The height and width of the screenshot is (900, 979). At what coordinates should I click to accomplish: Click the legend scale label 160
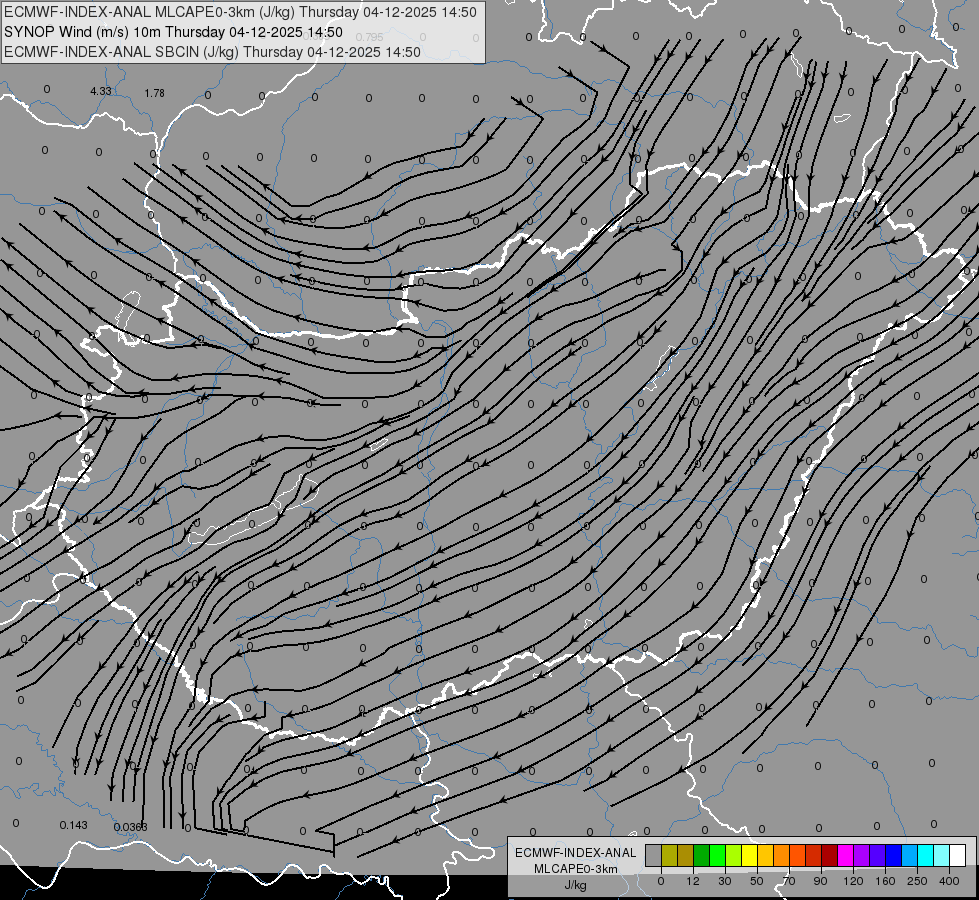[885, 881]
